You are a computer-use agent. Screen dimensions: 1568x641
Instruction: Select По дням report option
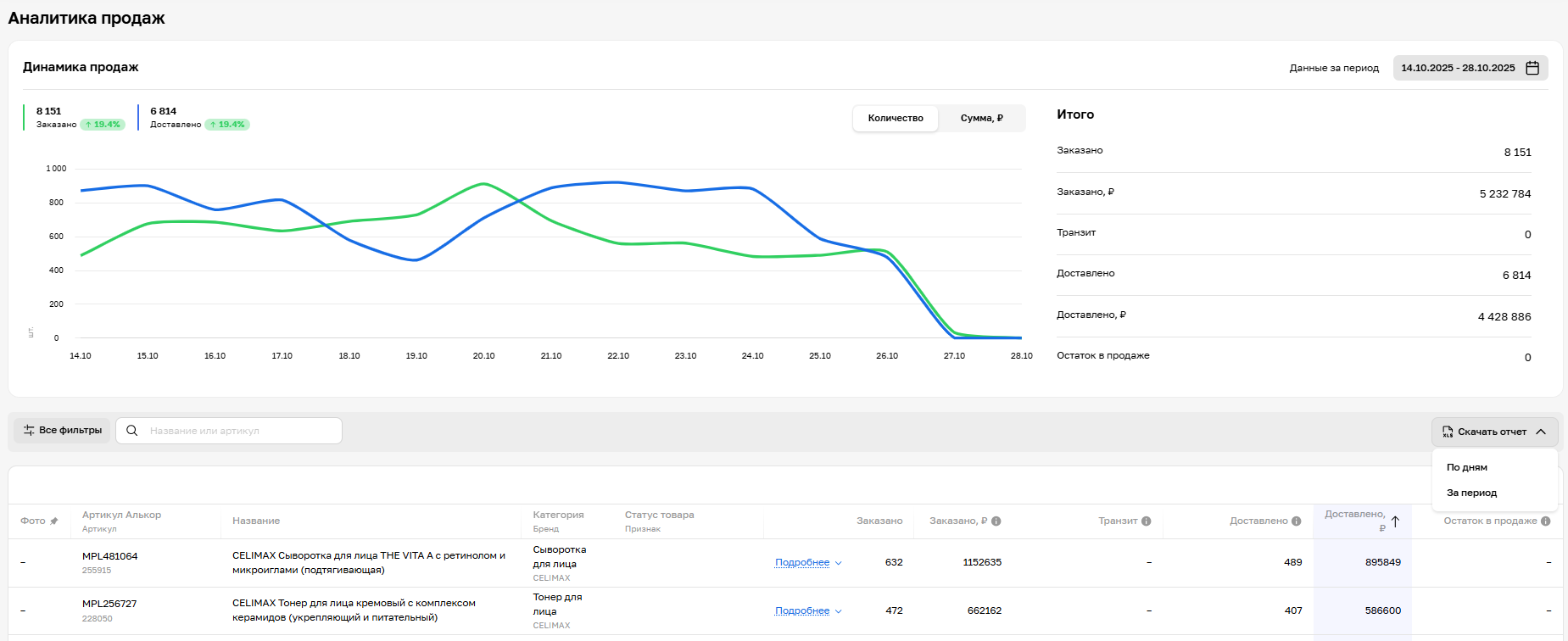click(1467, 467)
